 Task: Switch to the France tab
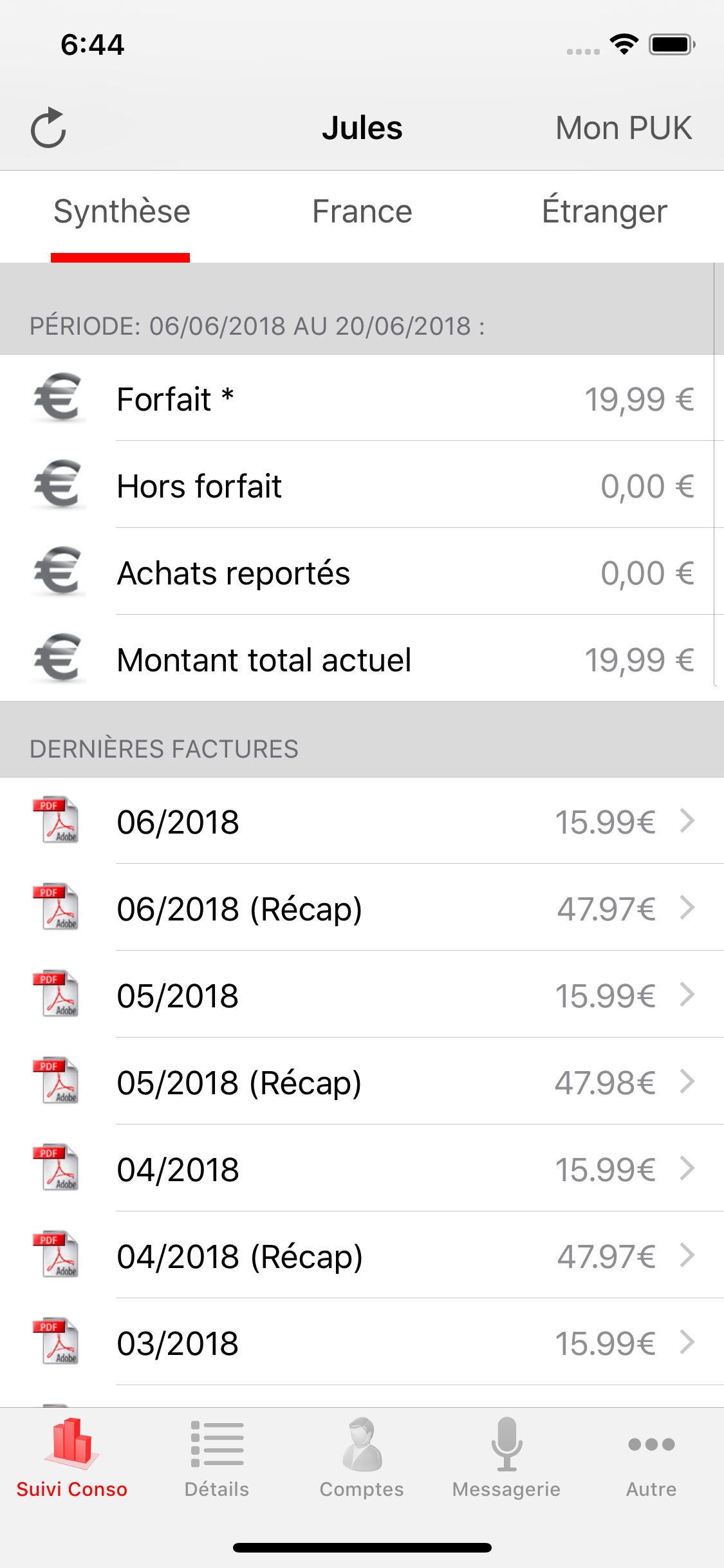pos(362,212)
